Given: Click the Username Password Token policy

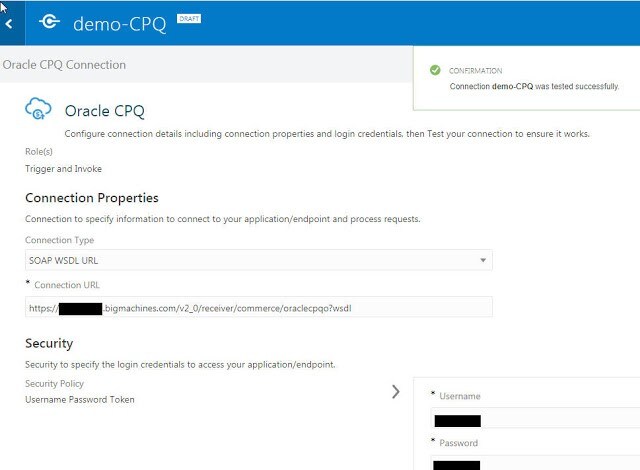Looking at the screenshot, I should (79, 400).
